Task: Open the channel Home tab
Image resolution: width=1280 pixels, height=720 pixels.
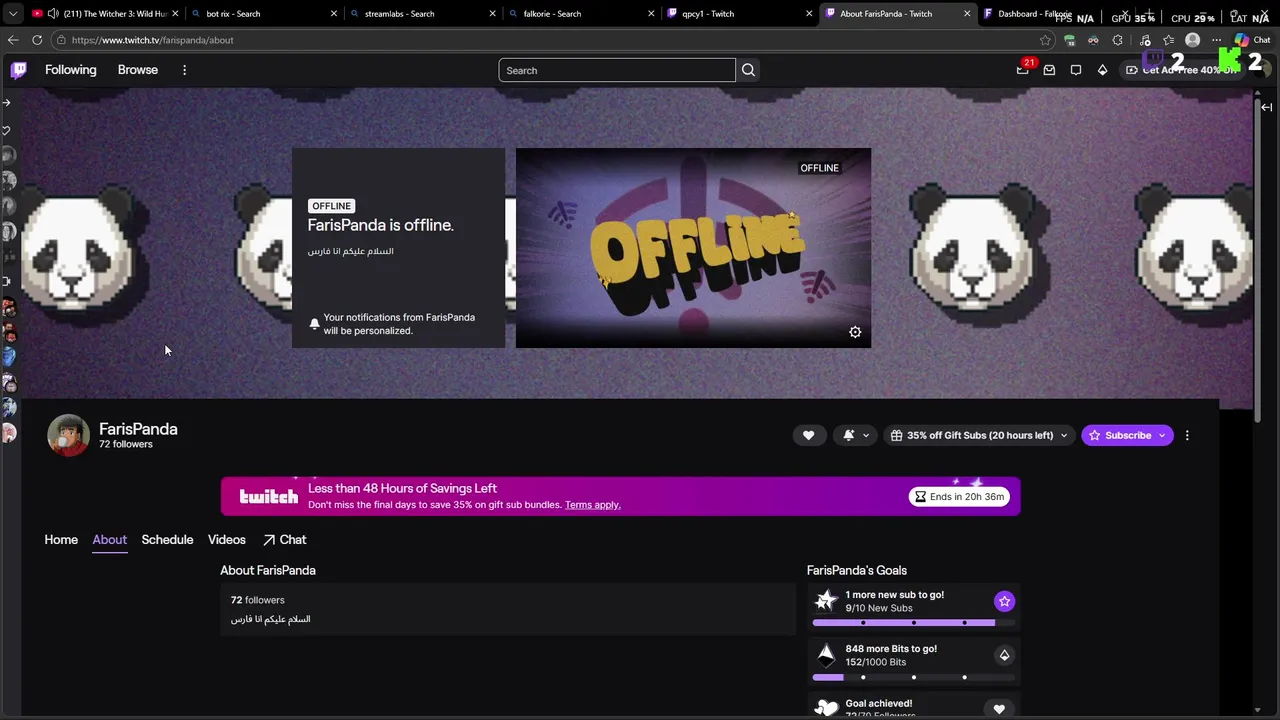Action: (61, 539)
